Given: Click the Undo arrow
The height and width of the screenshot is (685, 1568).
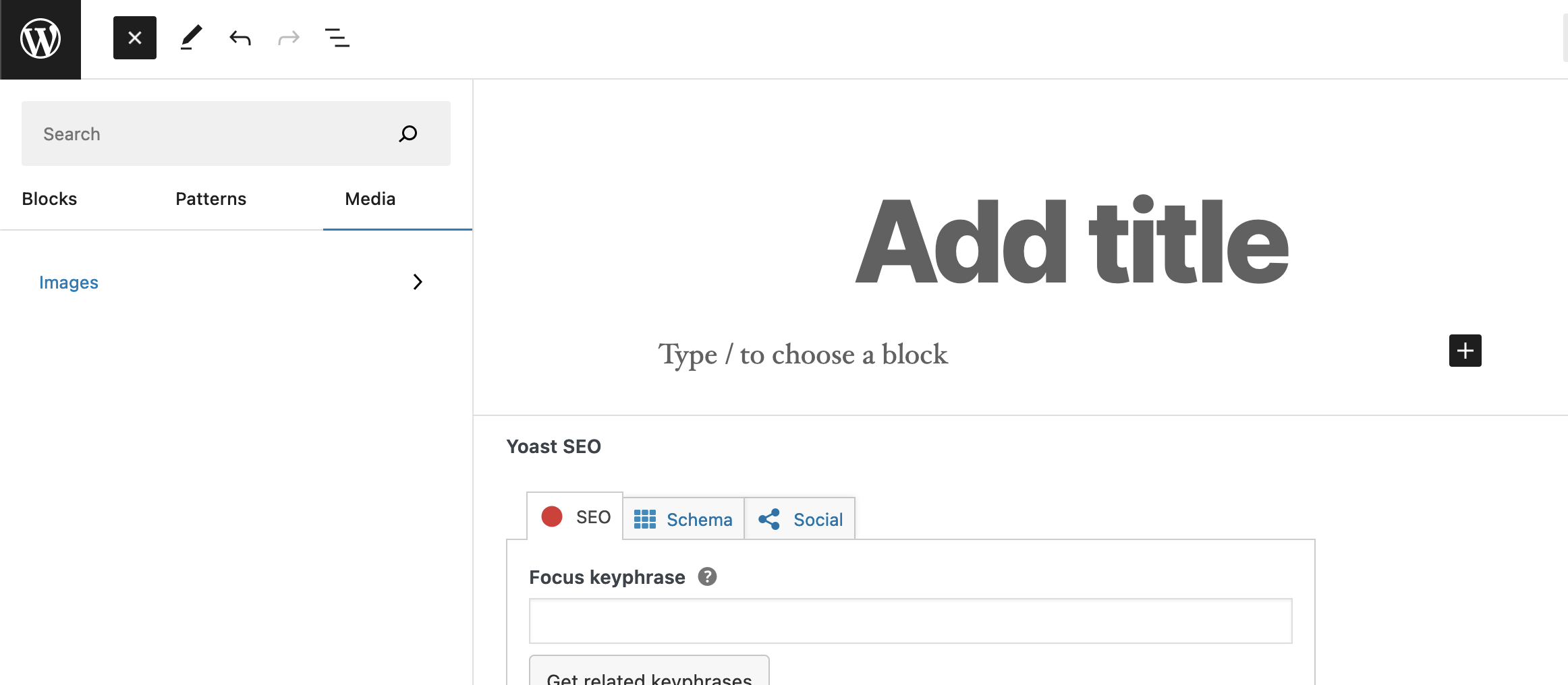Looking at the screenshot, I should [x=240, y=38].
